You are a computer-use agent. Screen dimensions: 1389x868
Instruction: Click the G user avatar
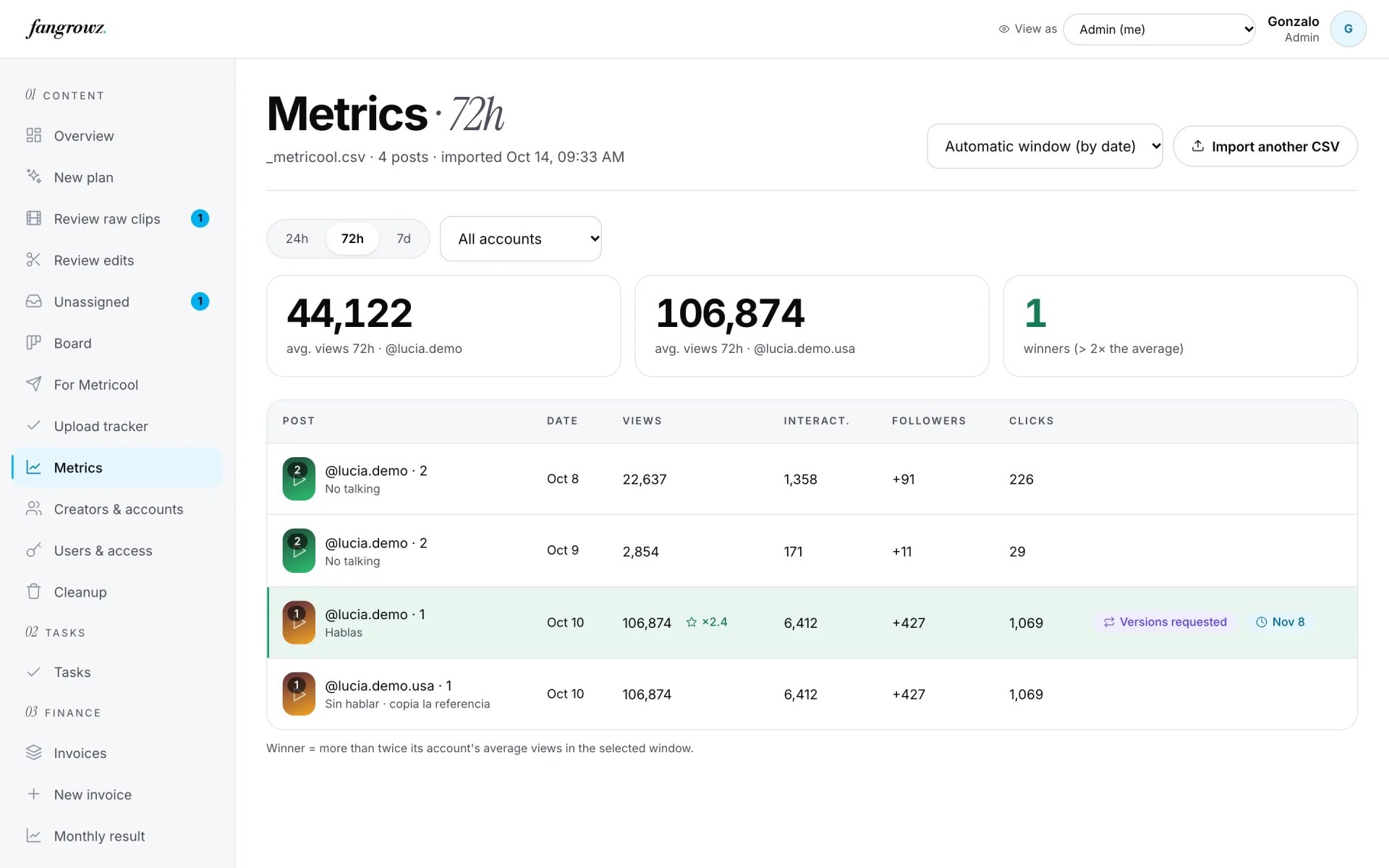[x=1348, y=29]
